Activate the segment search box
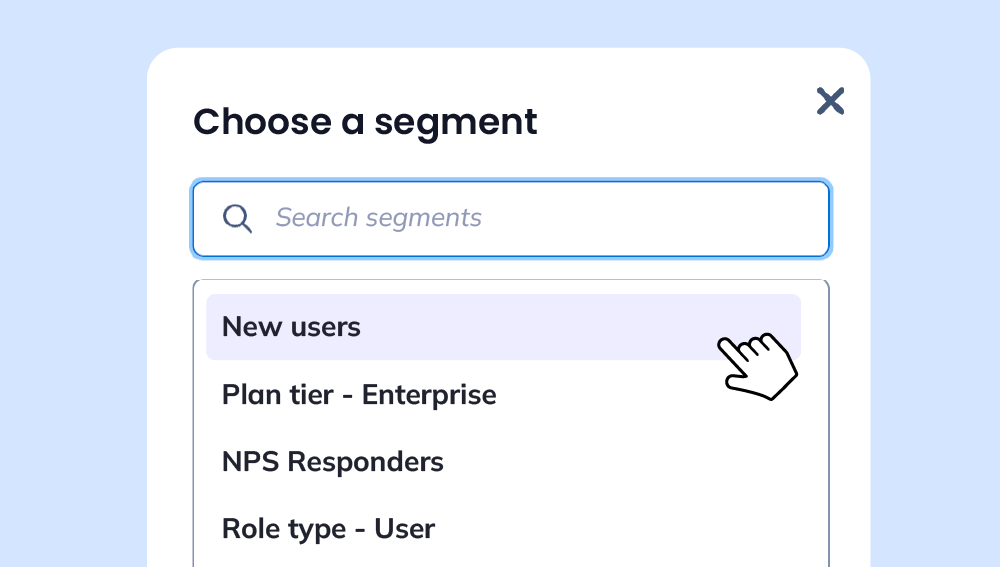Screen dimensions: 1000x567 511,219
